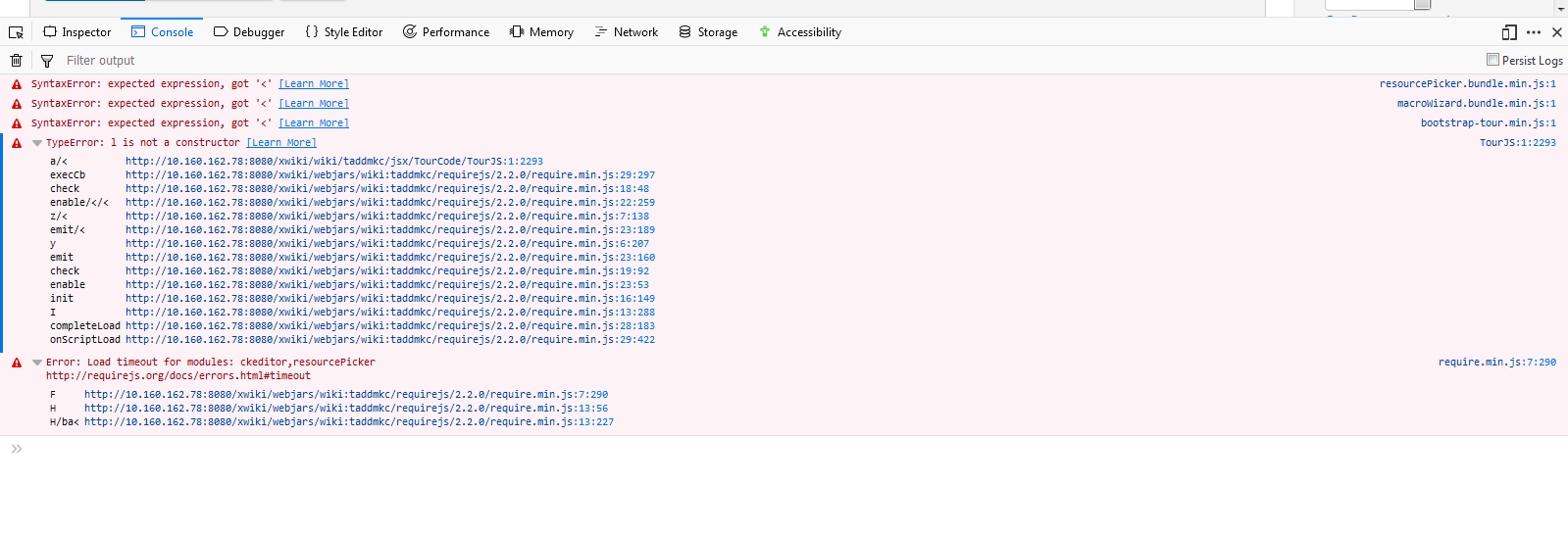Collapse the TypeError stack trace
The width and height of the screenshot is (1568, 535).
(37, 143)
